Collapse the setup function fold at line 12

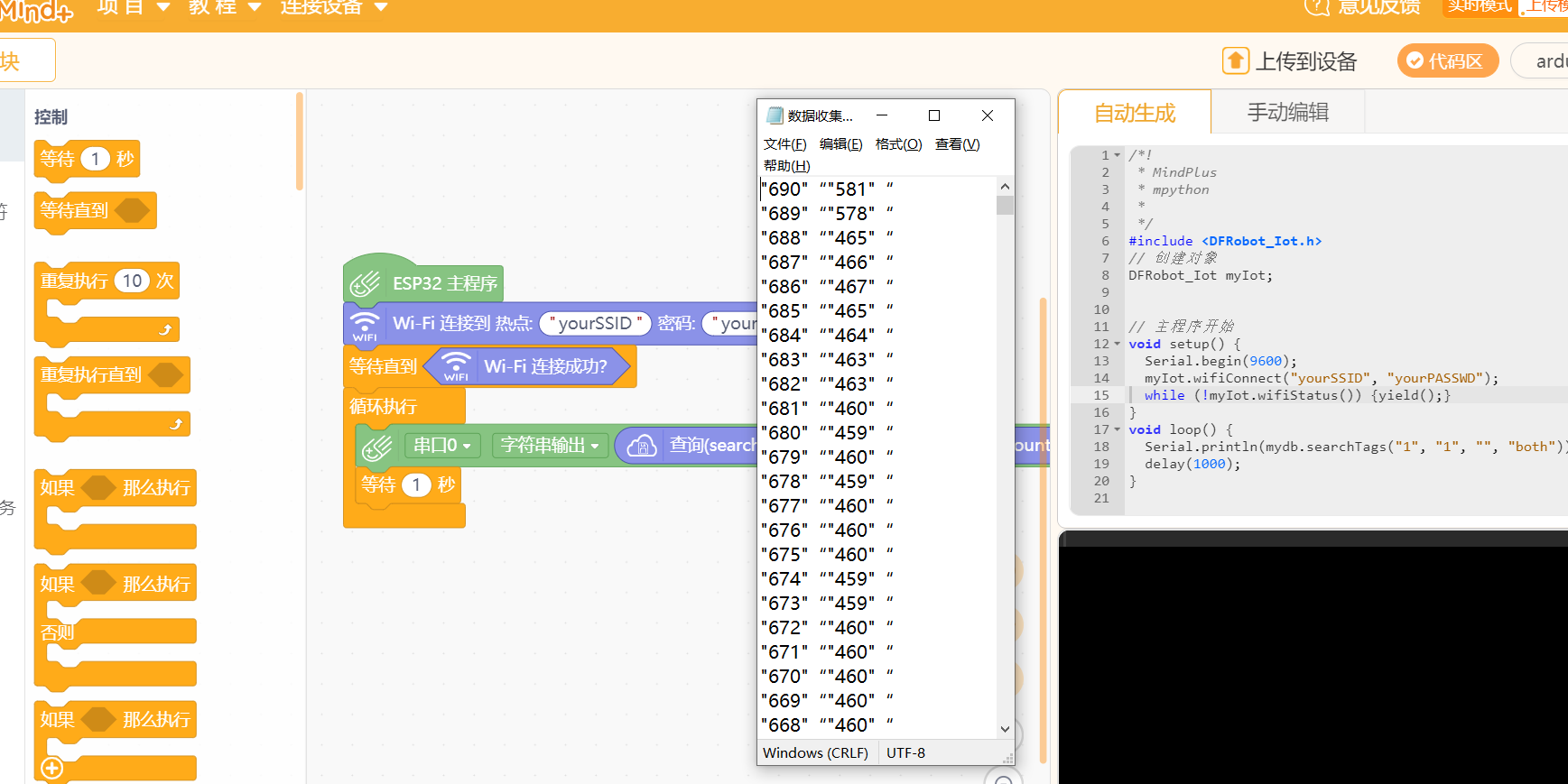pos(1118,344)
